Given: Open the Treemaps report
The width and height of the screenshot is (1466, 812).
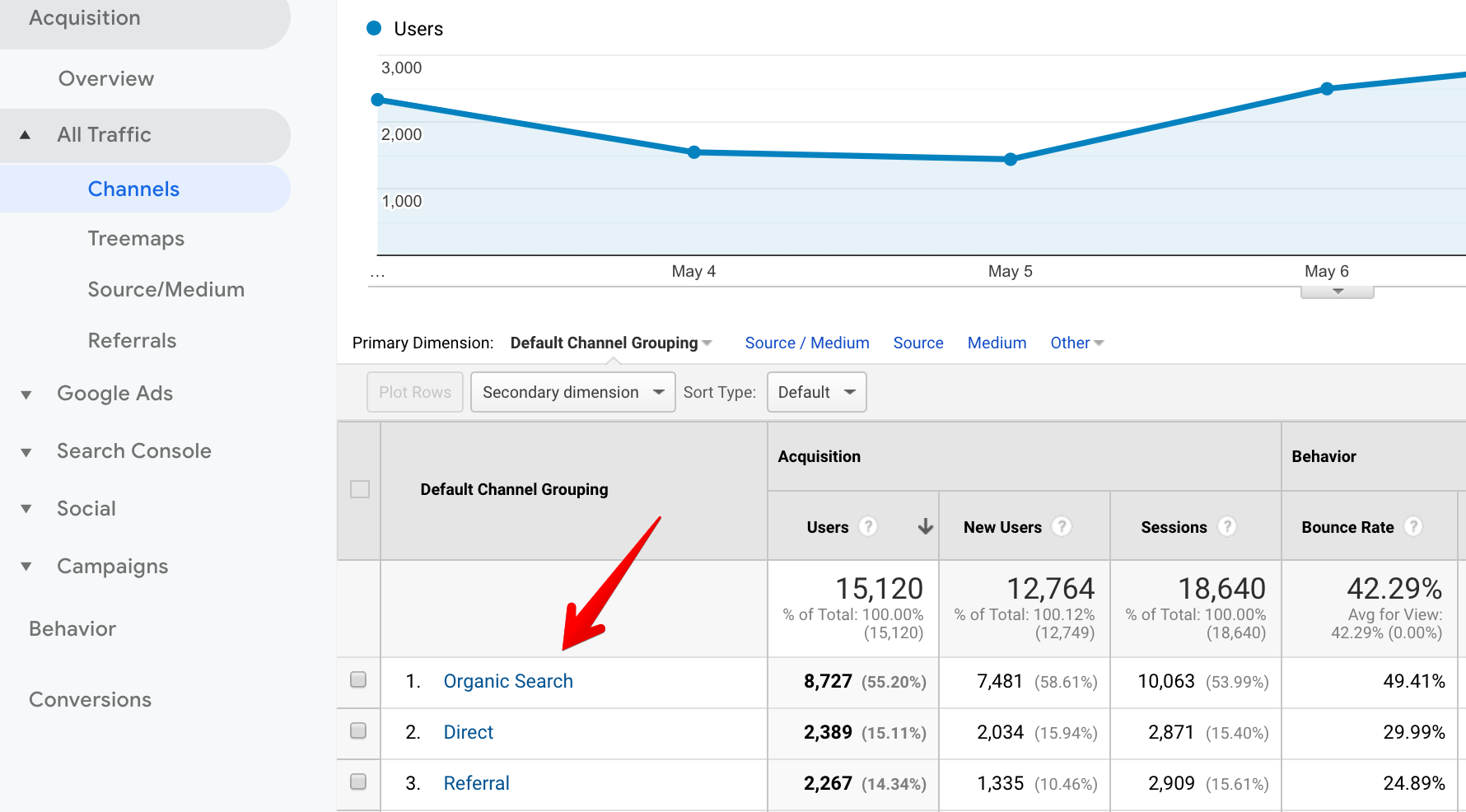Looking at the screenshot, I should 136,239.
